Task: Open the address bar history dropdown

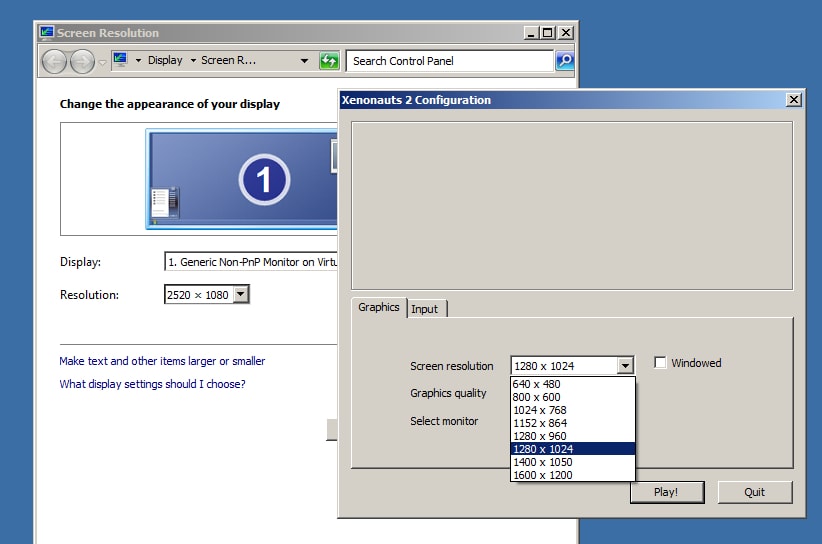Action: [x=304, y=61]
